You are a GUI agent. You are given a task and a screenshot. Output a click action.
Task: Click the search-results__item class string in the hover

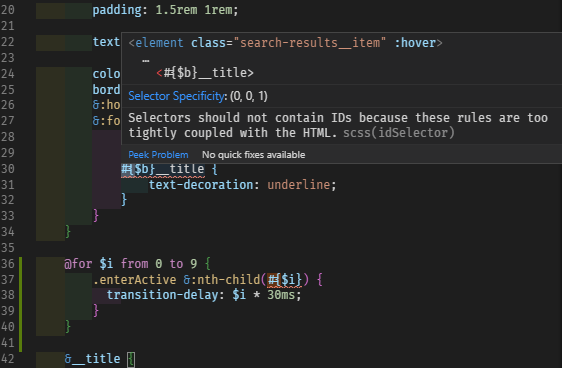point(310,43)
